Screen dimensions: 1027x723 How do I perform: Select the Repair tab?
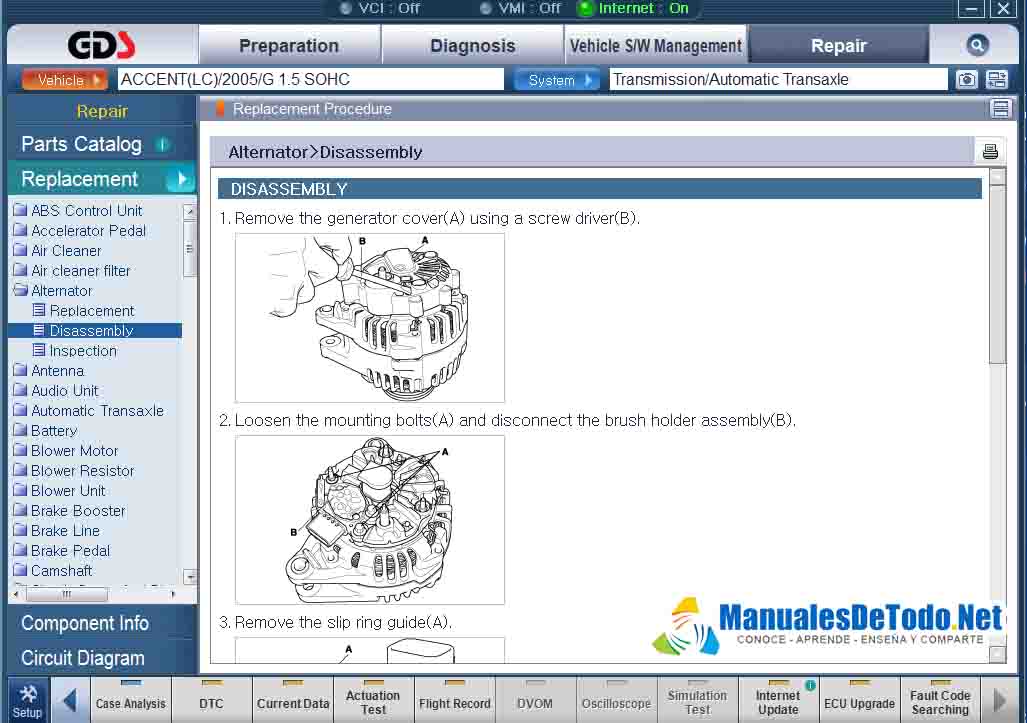coord(839,45)
